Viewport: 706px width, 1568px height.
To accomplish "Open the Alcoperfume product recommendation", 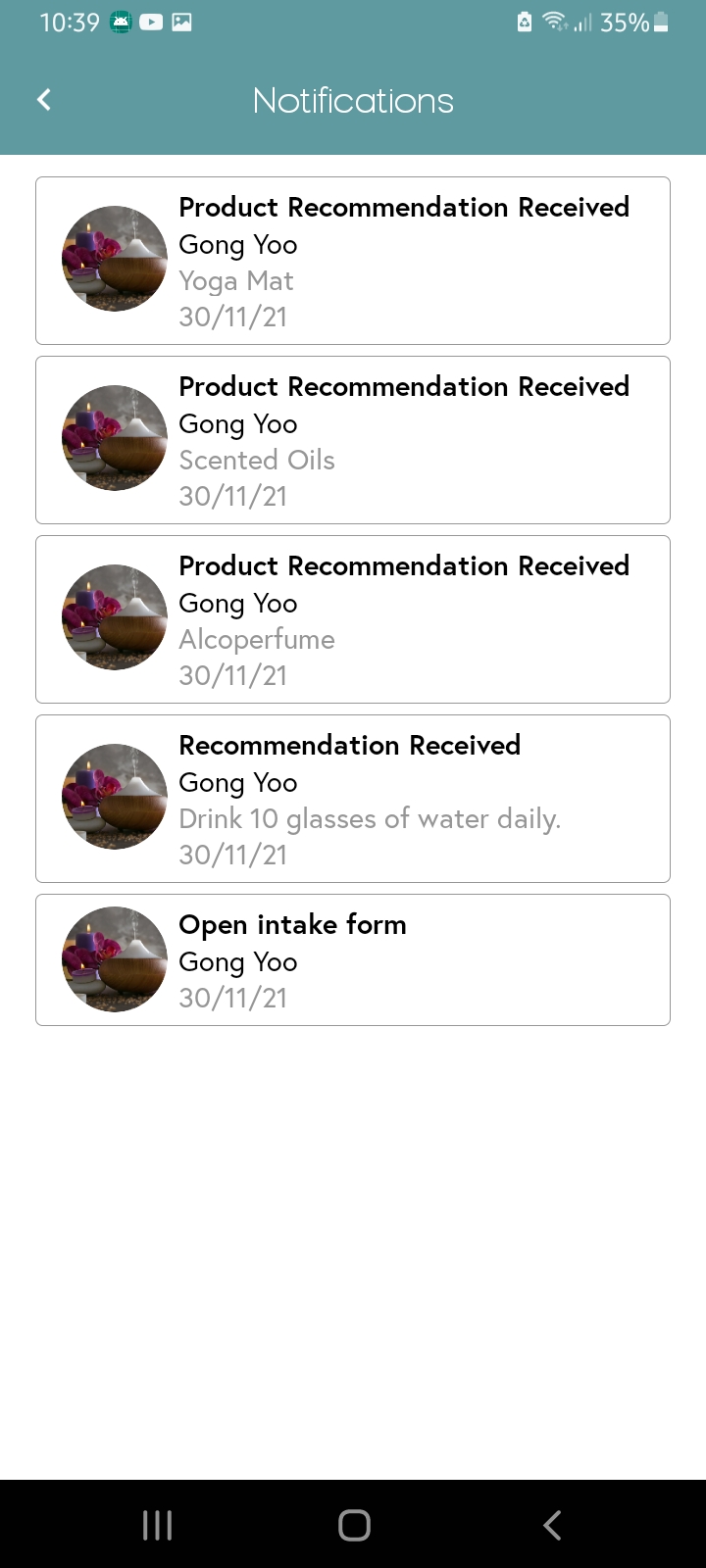I will (404, 619).
